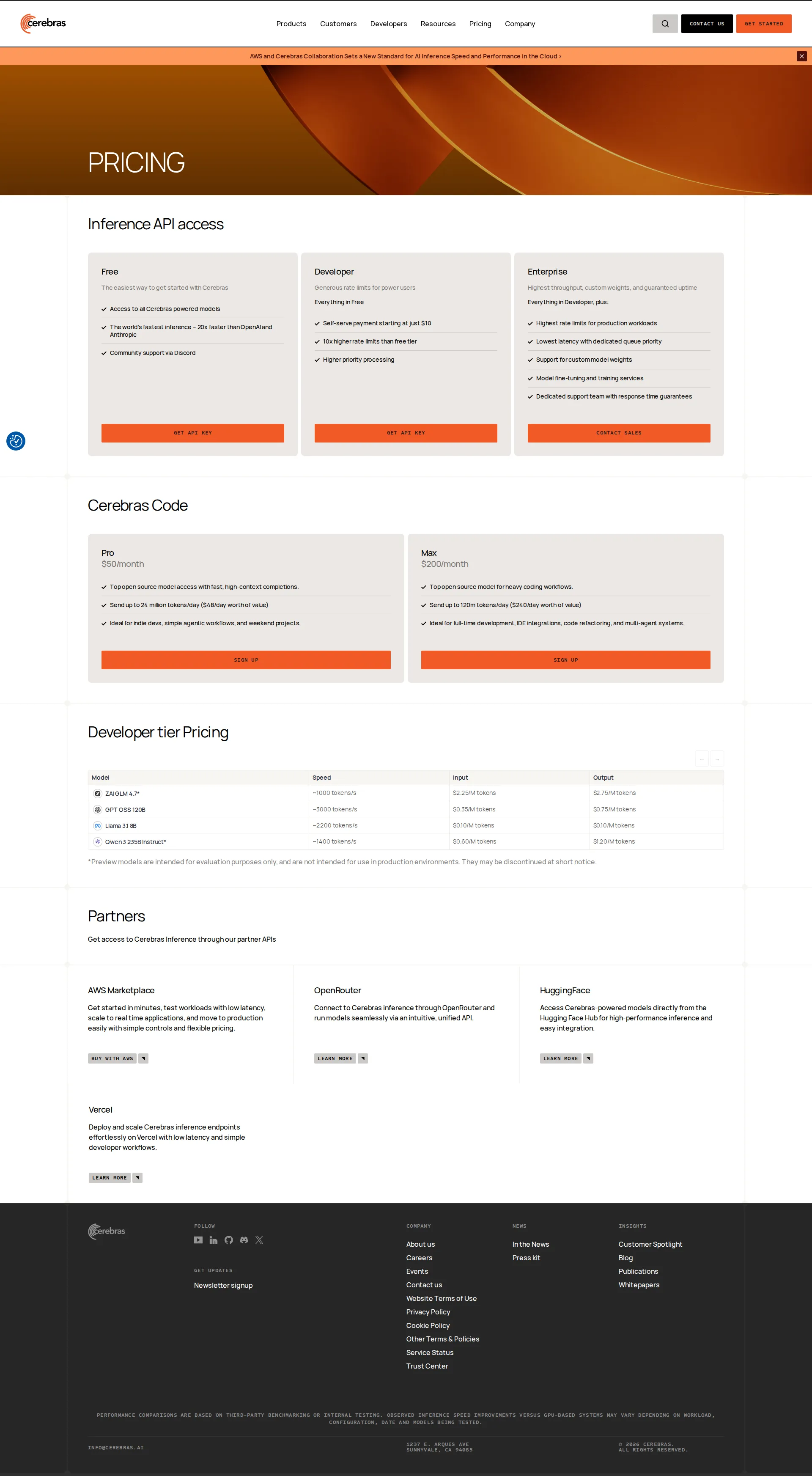This screenshot has height=1476, width=812.
Task: Click the Meta icon beside Llama 3.1 8B
Action: coord(97,825)
